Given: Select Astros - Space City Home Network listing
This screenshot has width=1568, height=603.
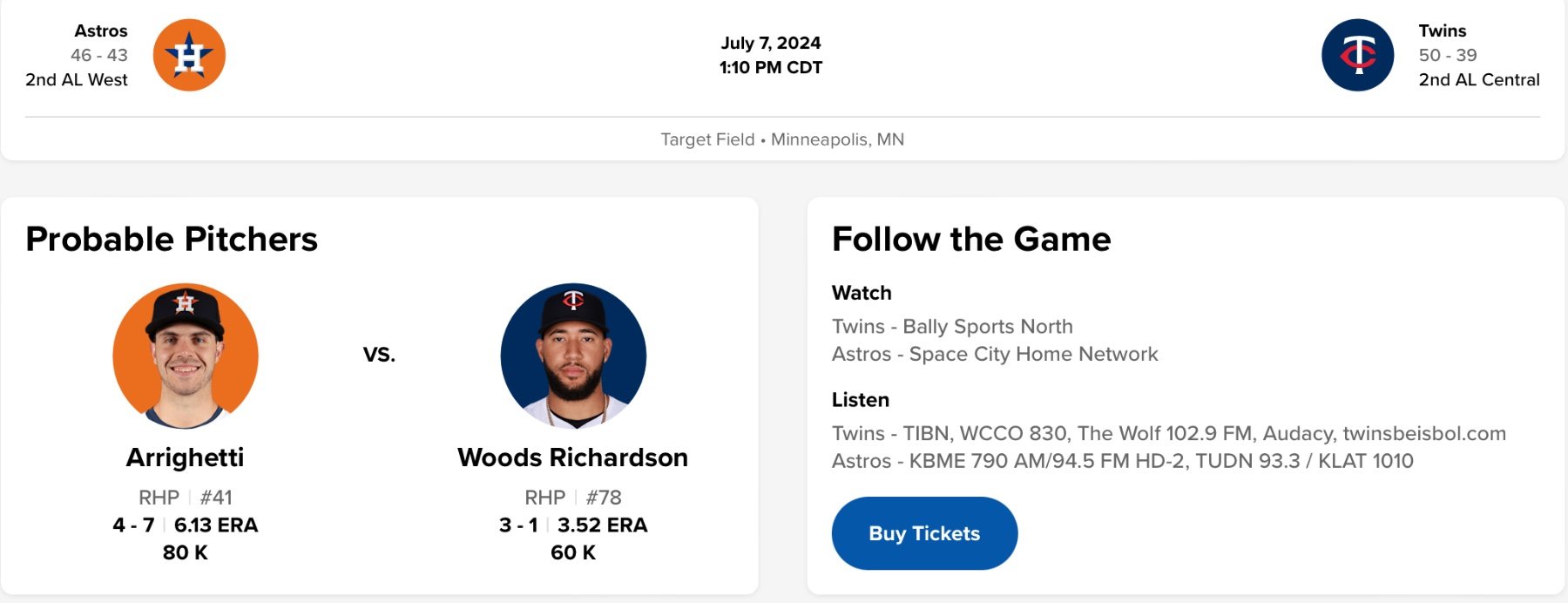Looking at the screenshot, I should [x=995, y=355].
